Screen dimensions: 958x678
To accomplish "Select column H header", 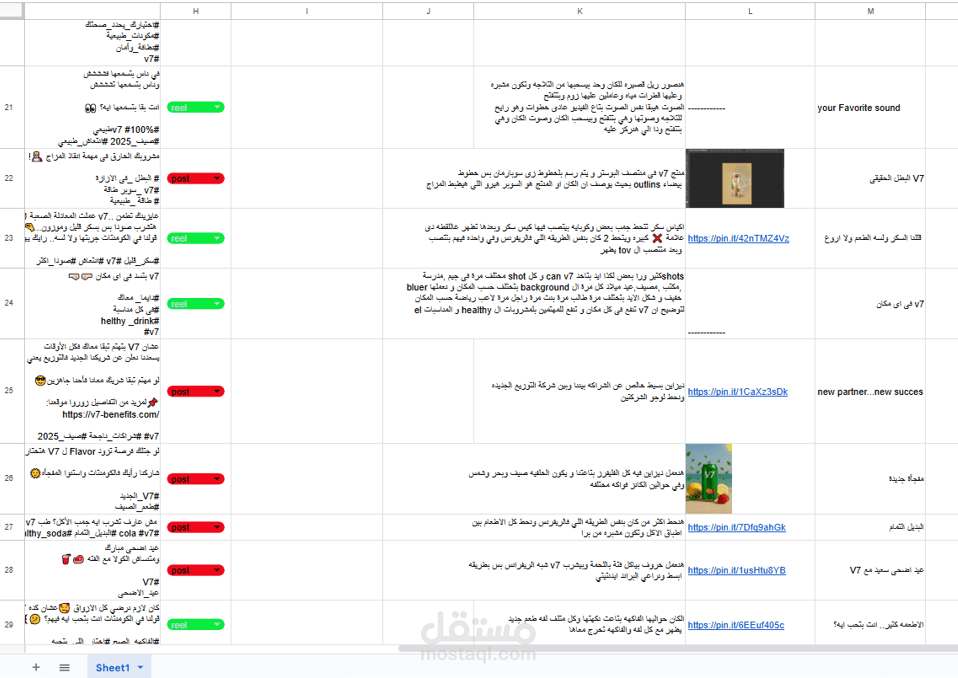I will (196, 11).
